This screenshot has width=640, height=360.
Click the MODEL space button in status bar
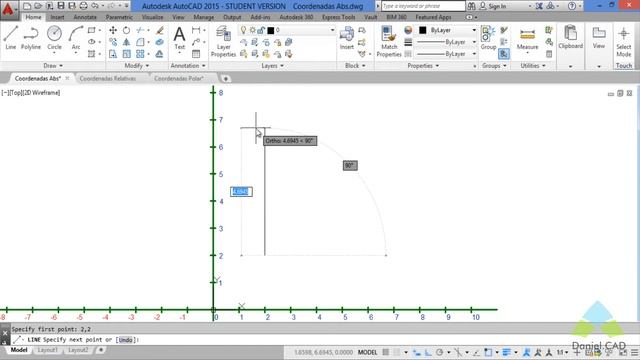pyautogui.click(x=367, y=352)
